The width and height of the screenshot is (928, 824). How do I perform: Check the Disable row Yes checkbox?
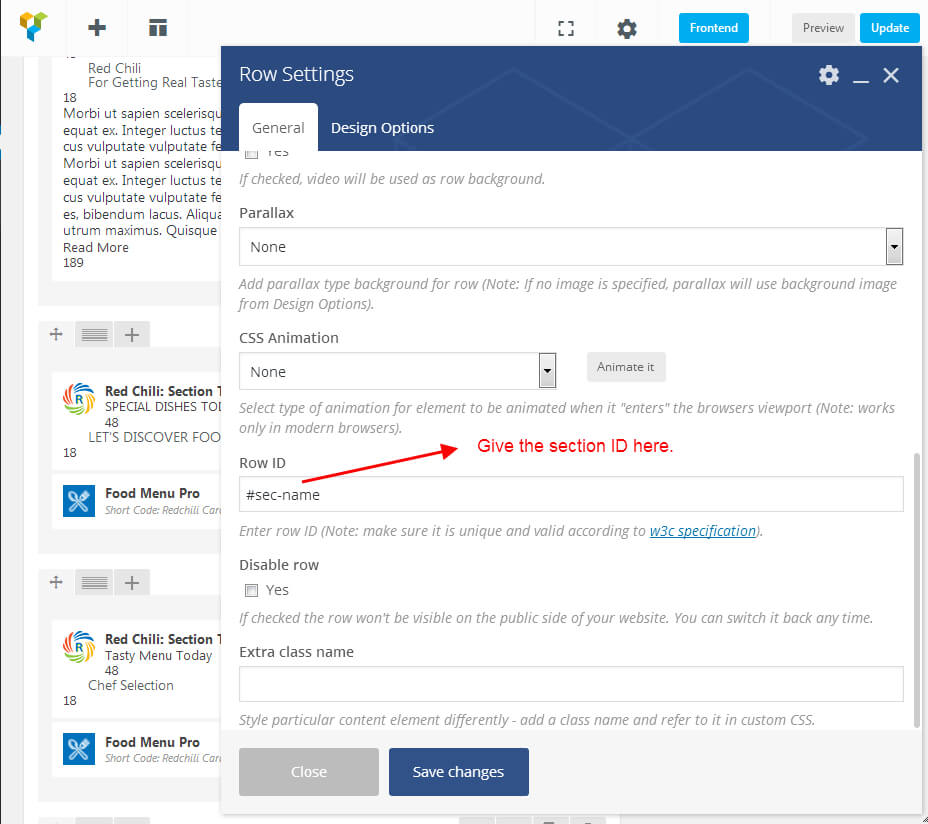[252, 590]
